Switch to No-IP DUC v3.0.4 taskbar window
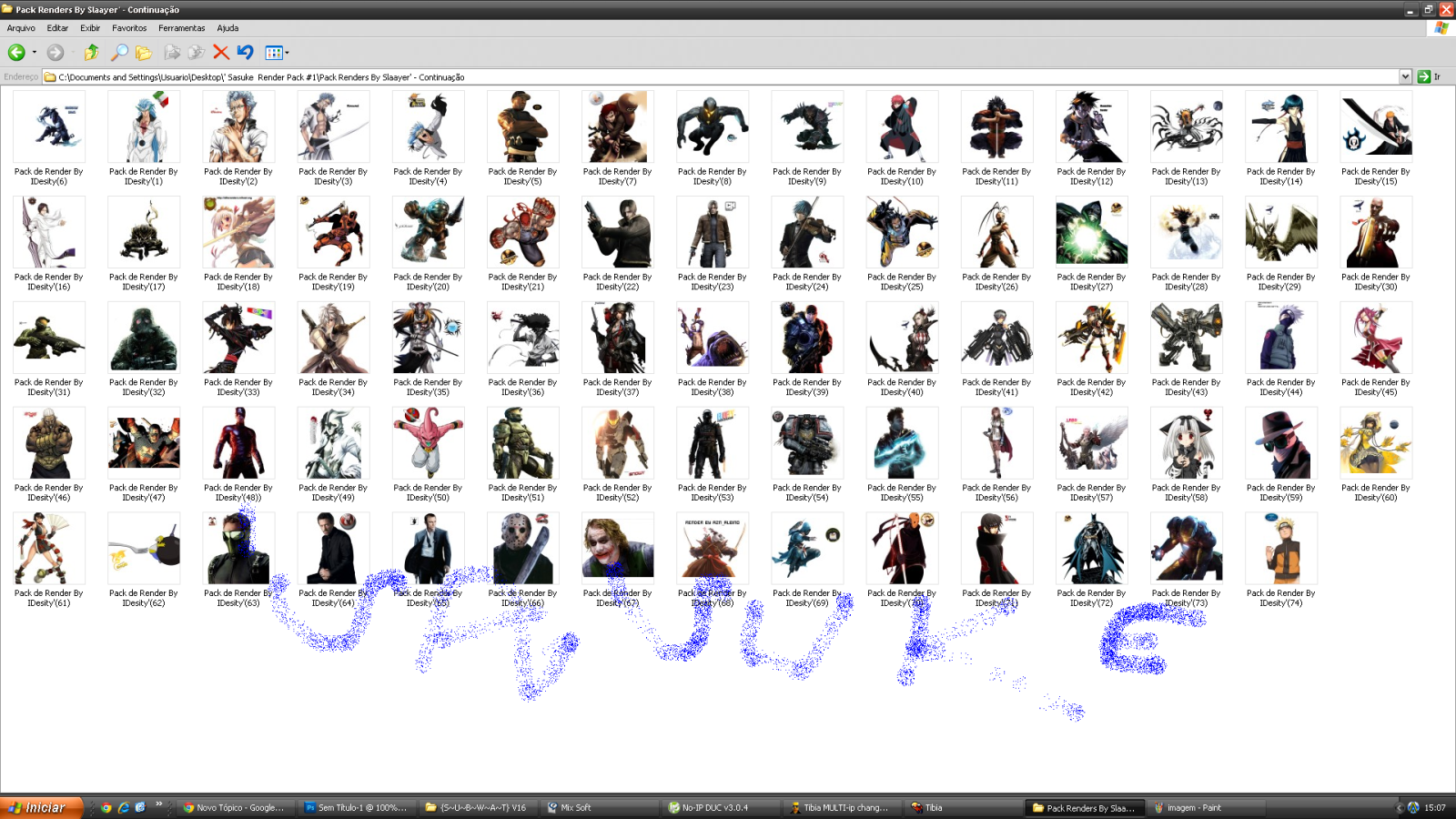This screenshot has height=819, width=1456. [x=720, y=807]
